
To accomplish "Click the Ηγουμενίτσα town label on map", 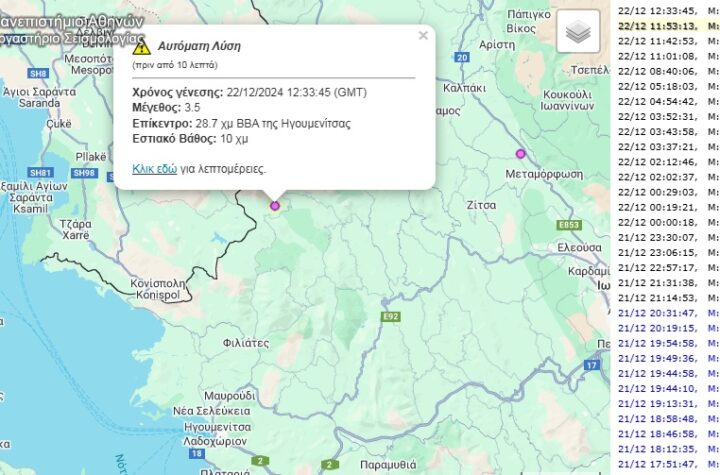I will [217, 427].
